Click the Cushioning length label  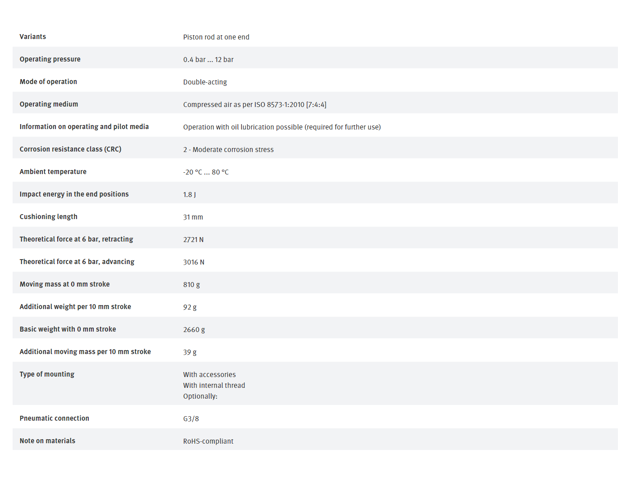(48, 217)
